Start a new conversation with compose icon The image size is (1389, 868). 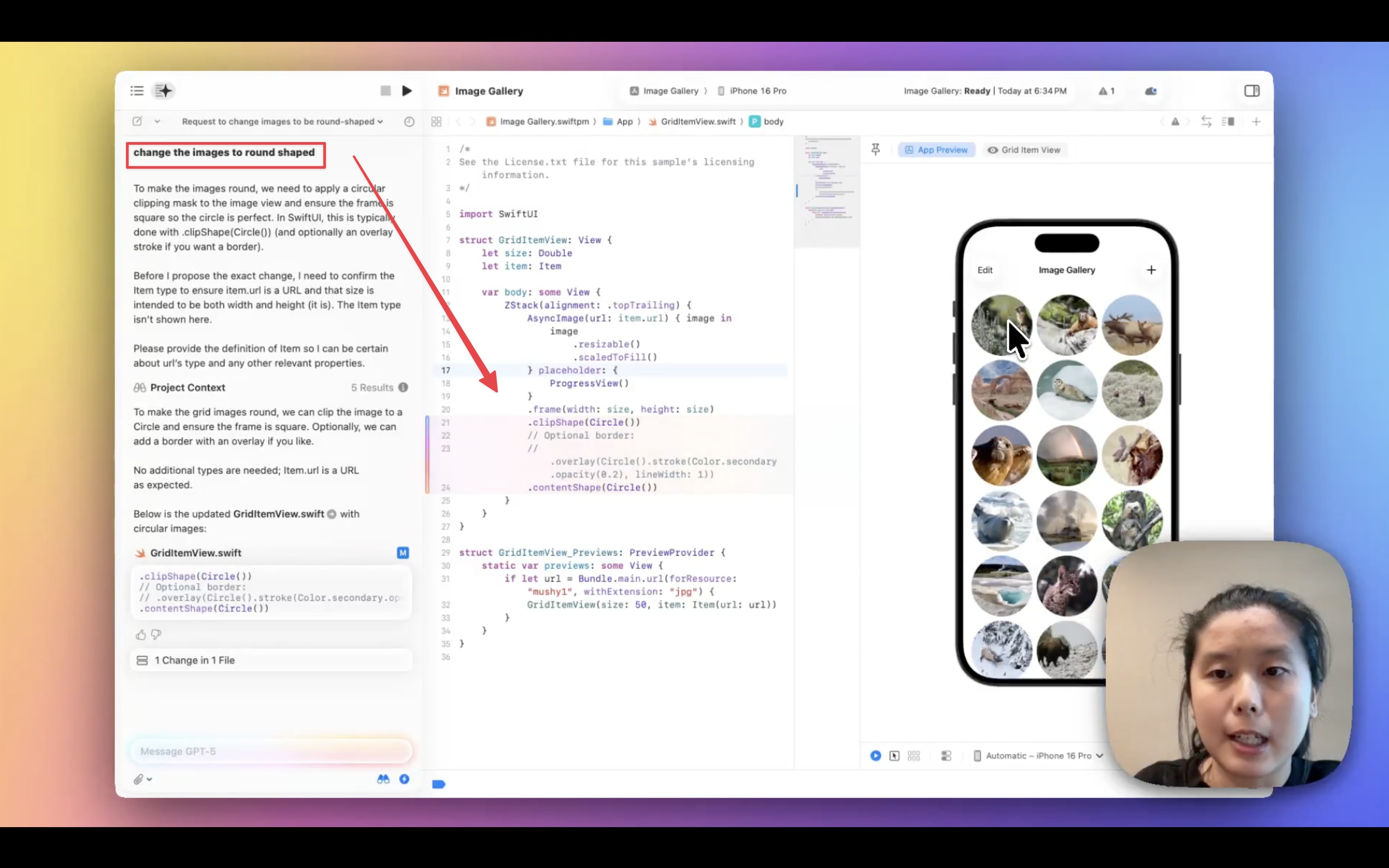pyautogui.click(x=137, y=121)
